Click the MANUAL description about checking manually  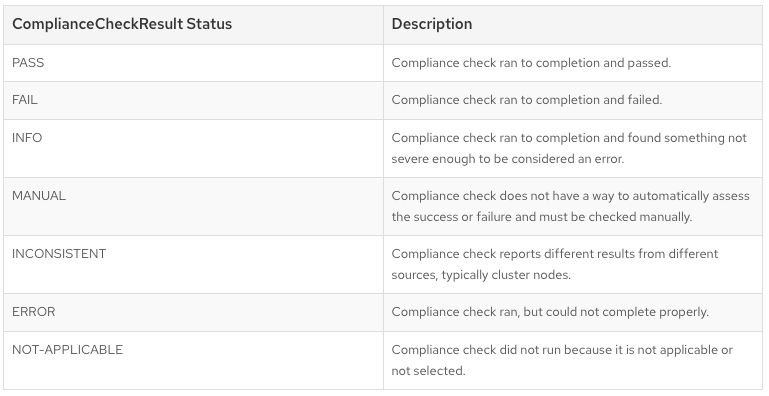click(x=570, y=206)
